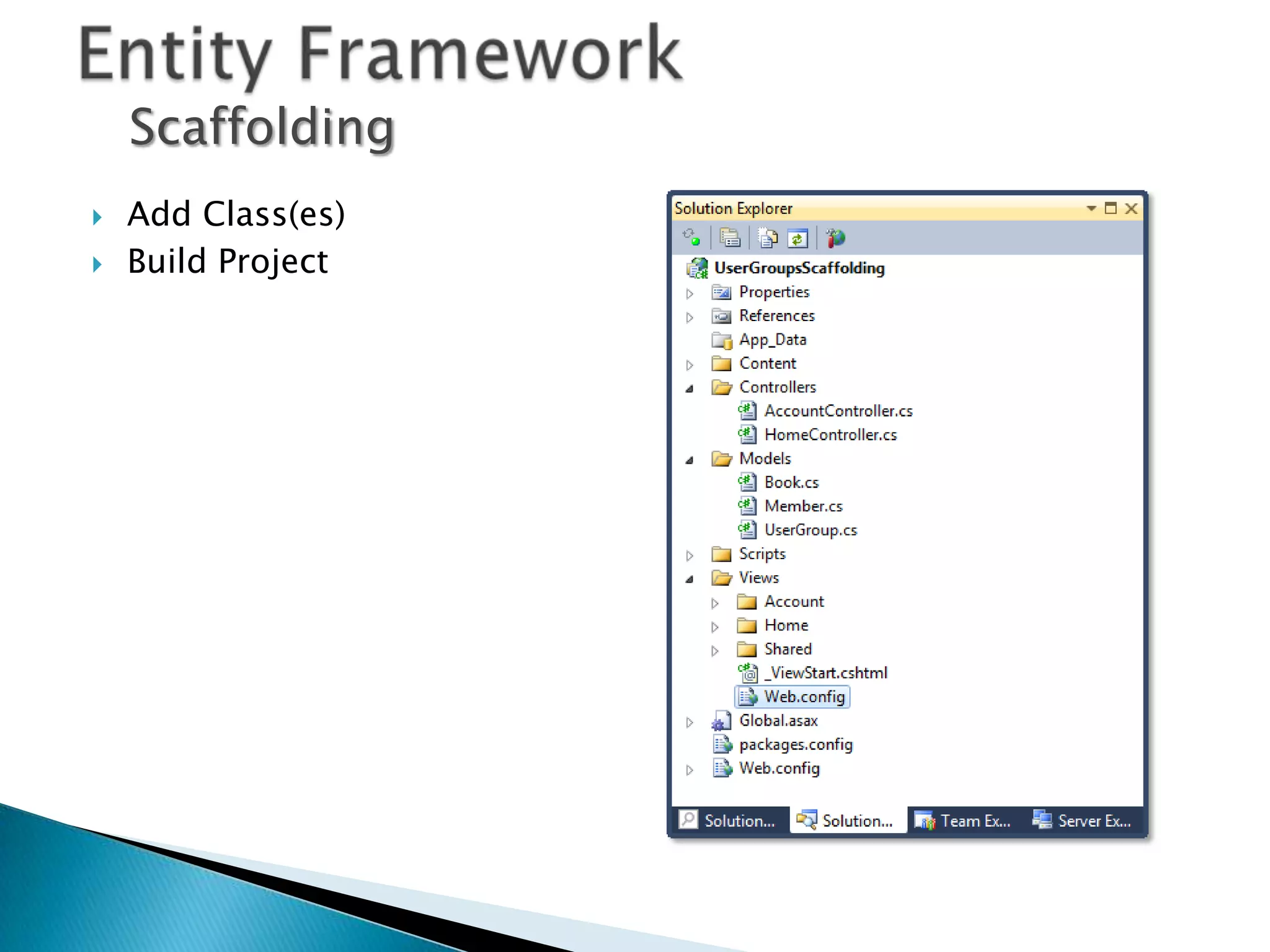Select packages.config file
This screenshot has width=1270, height=952.
pos(796,744)
